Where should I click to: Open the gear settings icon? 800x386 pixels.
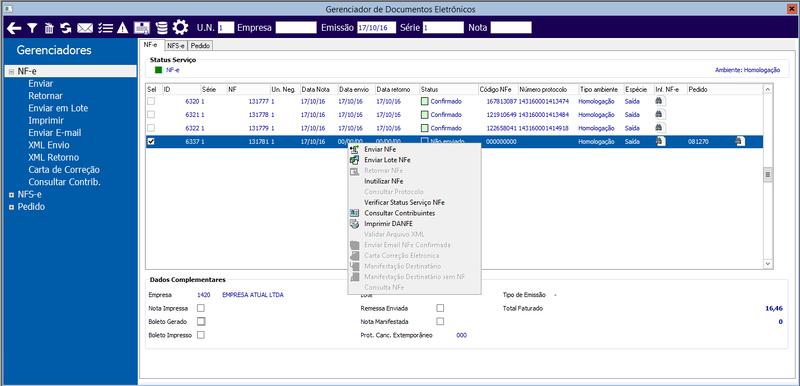(x=180, y=28)
